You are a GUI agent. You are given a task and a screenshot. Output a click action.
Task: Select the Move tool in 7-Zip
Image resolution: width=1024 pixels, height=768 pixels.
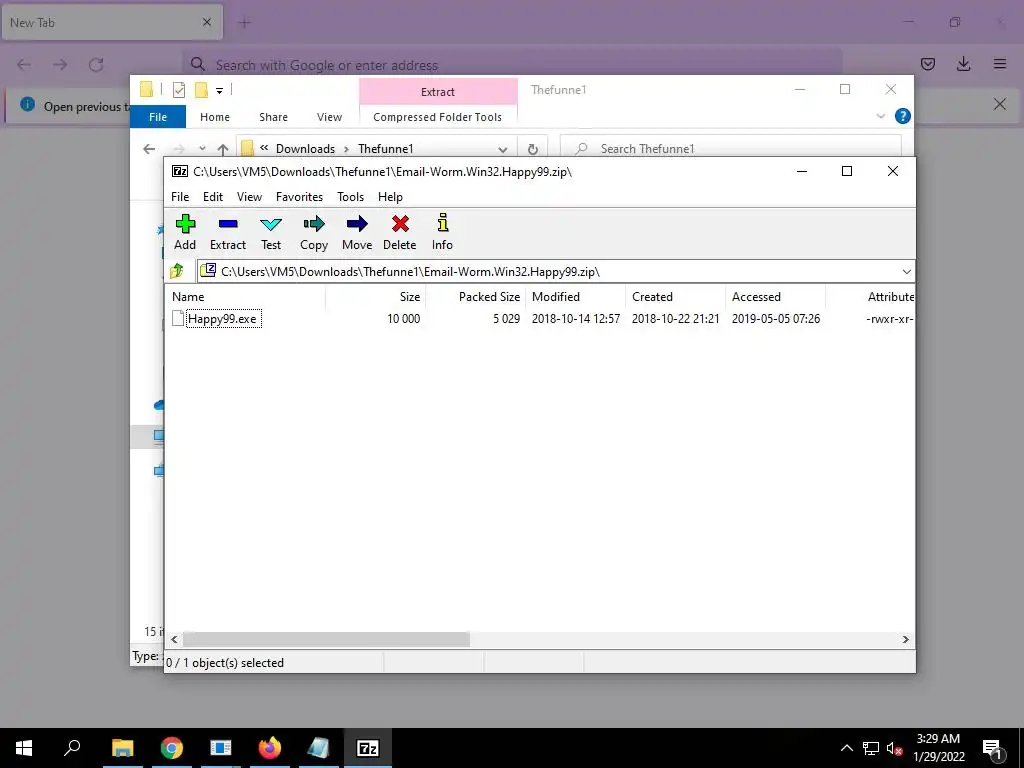357,232
